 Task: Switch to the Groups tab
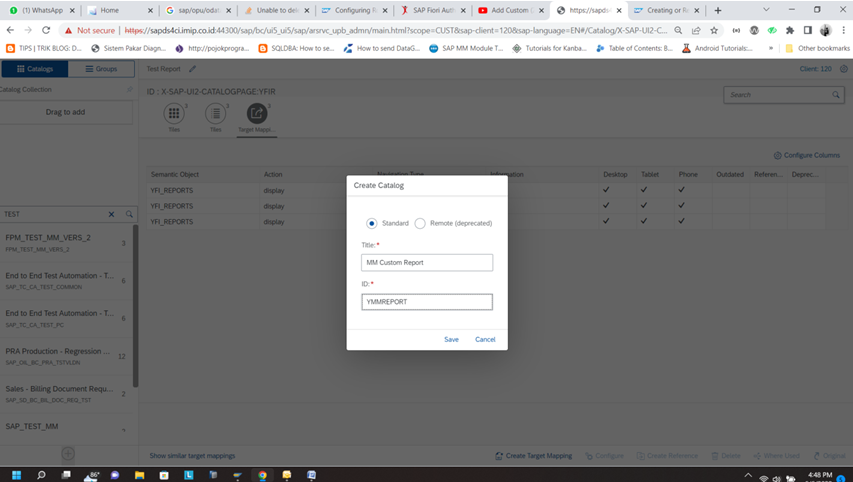point(101,69)
